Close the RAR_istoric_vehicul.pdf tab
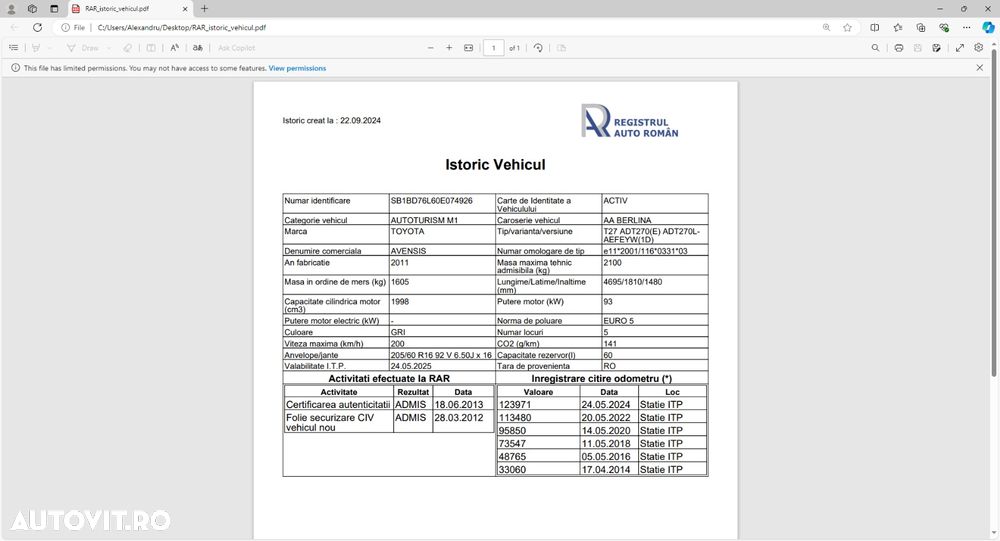Screen dimensions: 1000x541 (185, 9)
